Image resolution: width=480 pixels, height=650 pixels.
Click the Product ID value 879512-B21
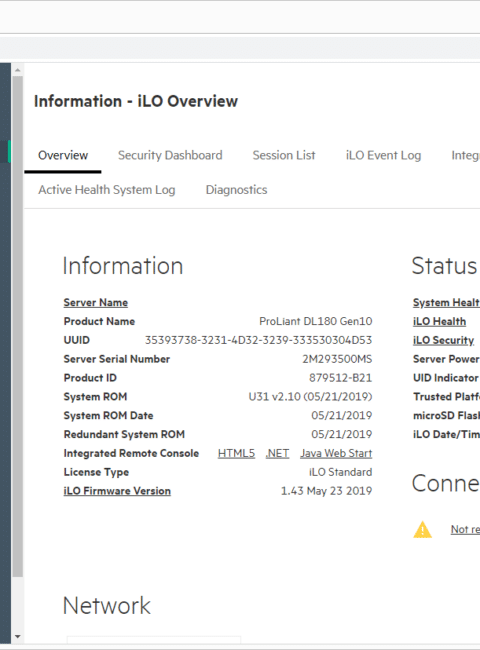click(x=340, y=378)
